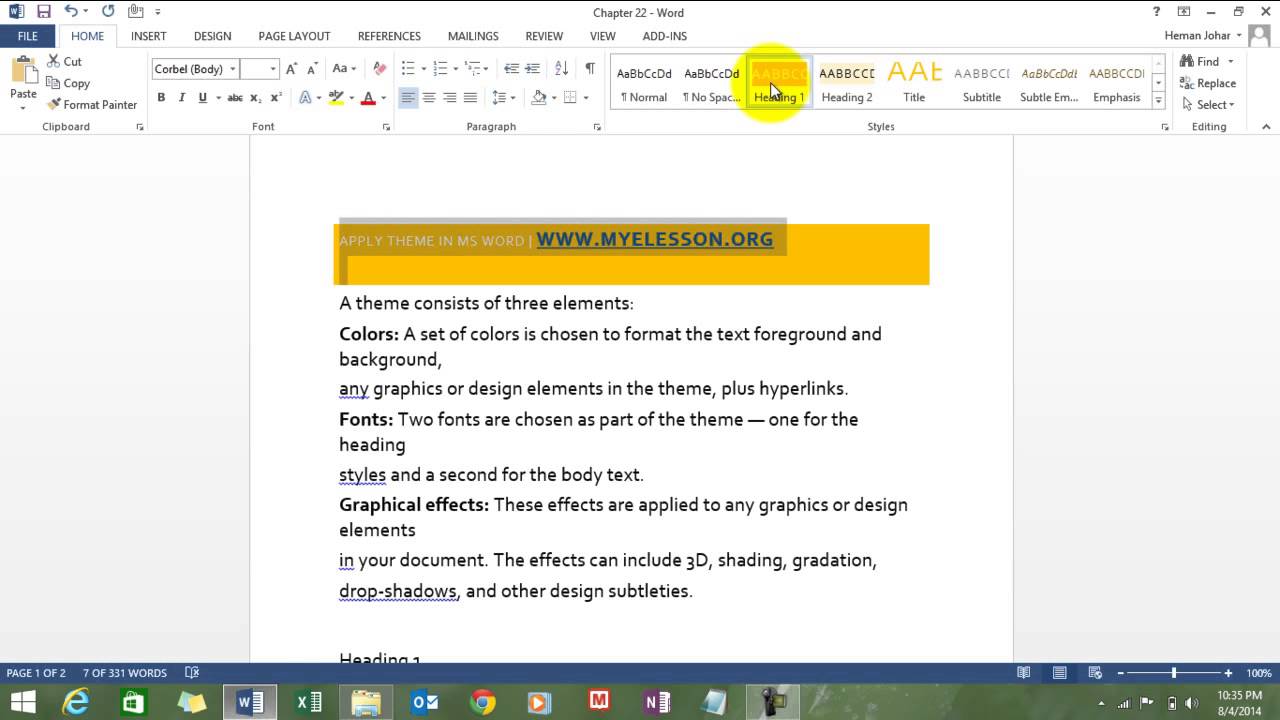Image resolution: width=1280 pixels, height=720 pixels.
Task: Click the Copy command
Action: point(68,83)
